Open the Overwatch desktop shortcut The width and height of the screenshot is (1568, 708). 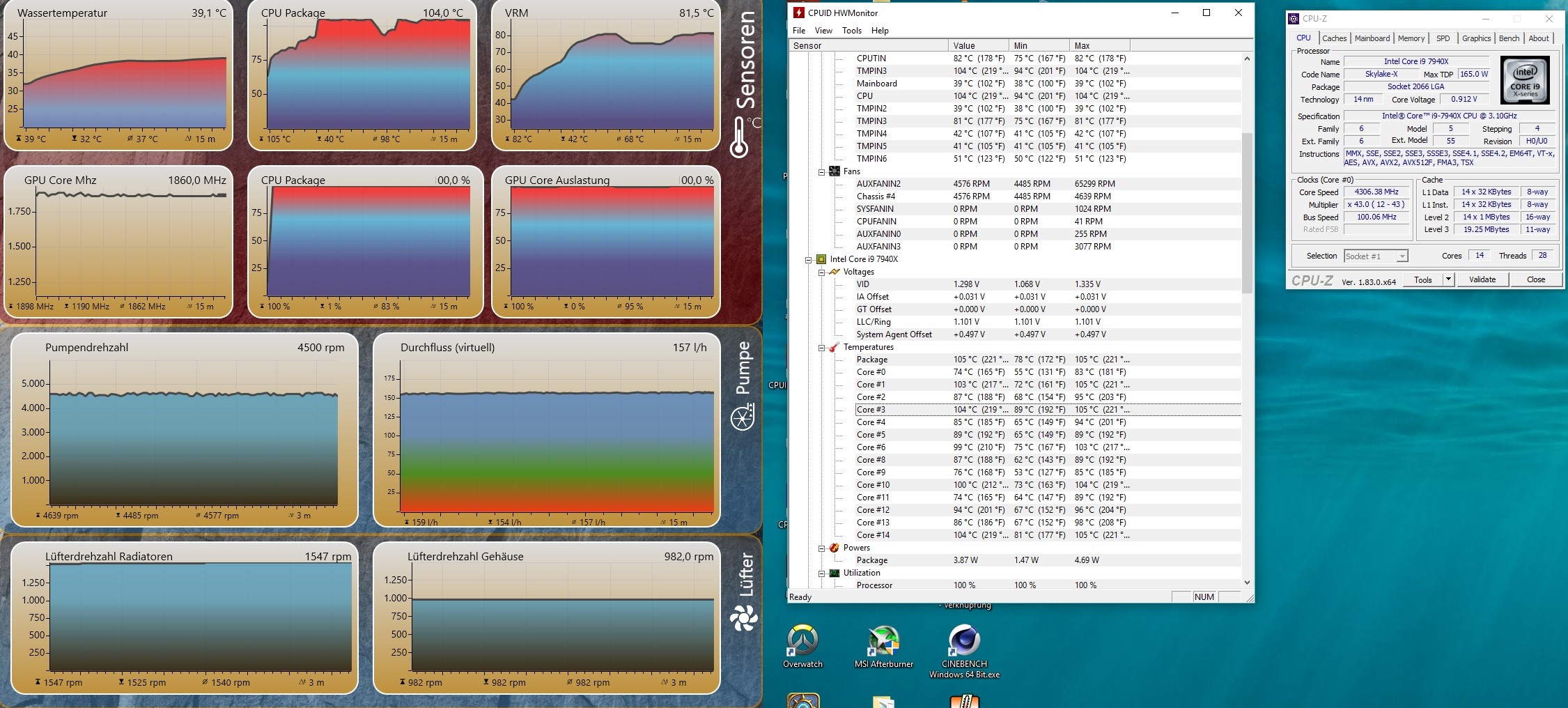tap(802, 647)
